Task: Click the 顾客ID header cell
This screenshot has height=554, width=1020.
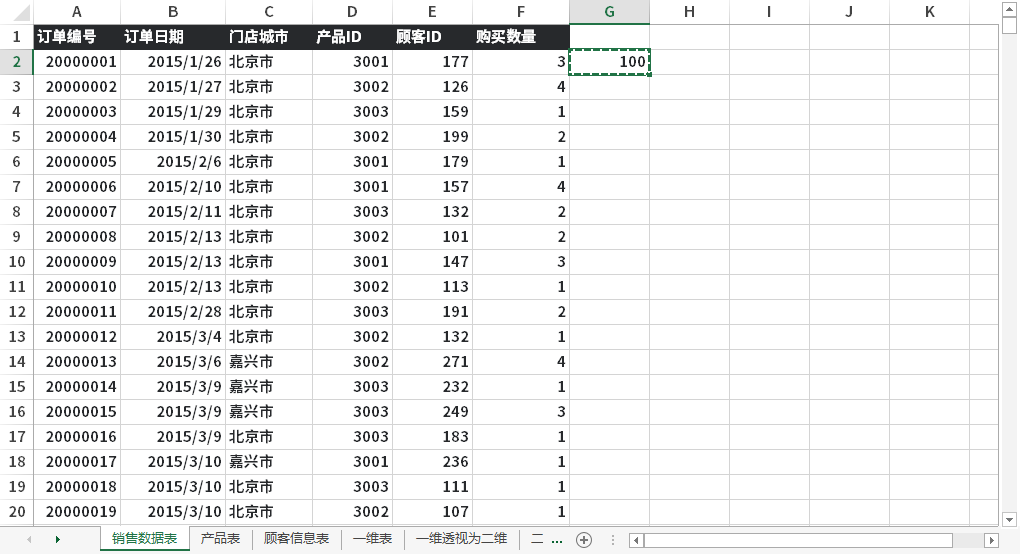Action: point(432,37)
